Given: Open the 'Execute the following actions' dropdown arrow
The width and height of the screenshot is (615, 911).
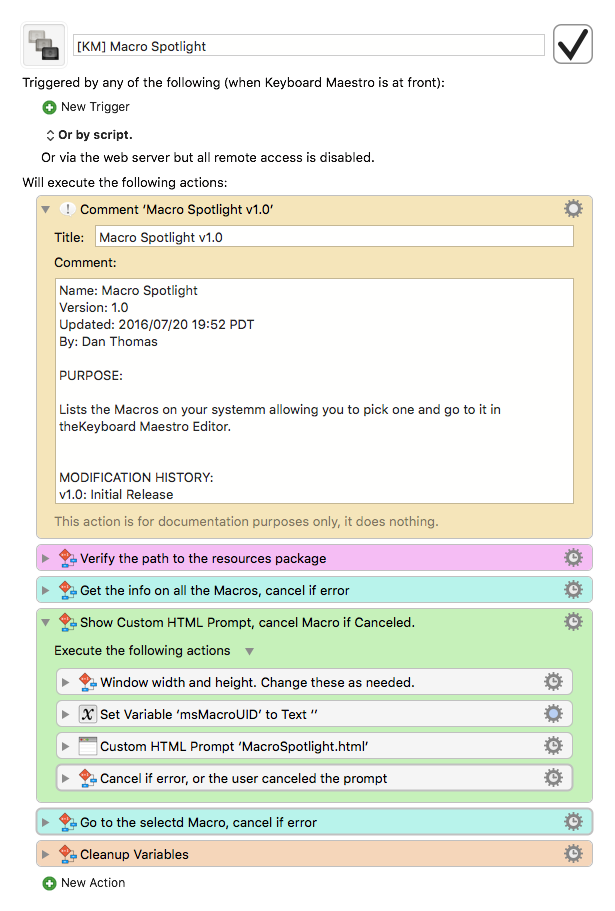Looking at the screenshot, I should click(249, 651).
